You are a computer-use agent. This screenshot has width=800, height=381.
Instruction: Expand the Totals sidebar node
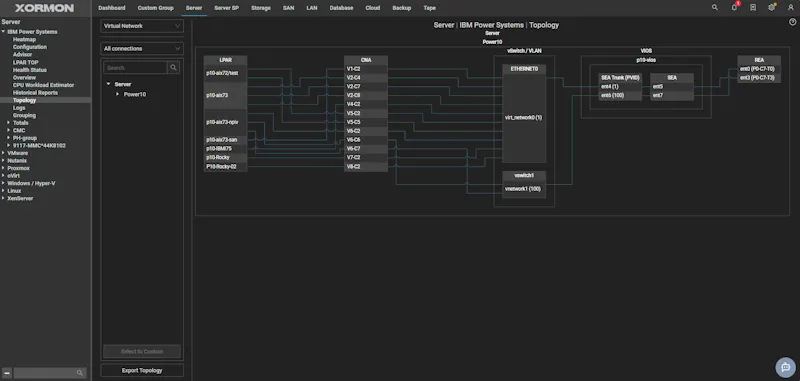click(x=9, y=123)
